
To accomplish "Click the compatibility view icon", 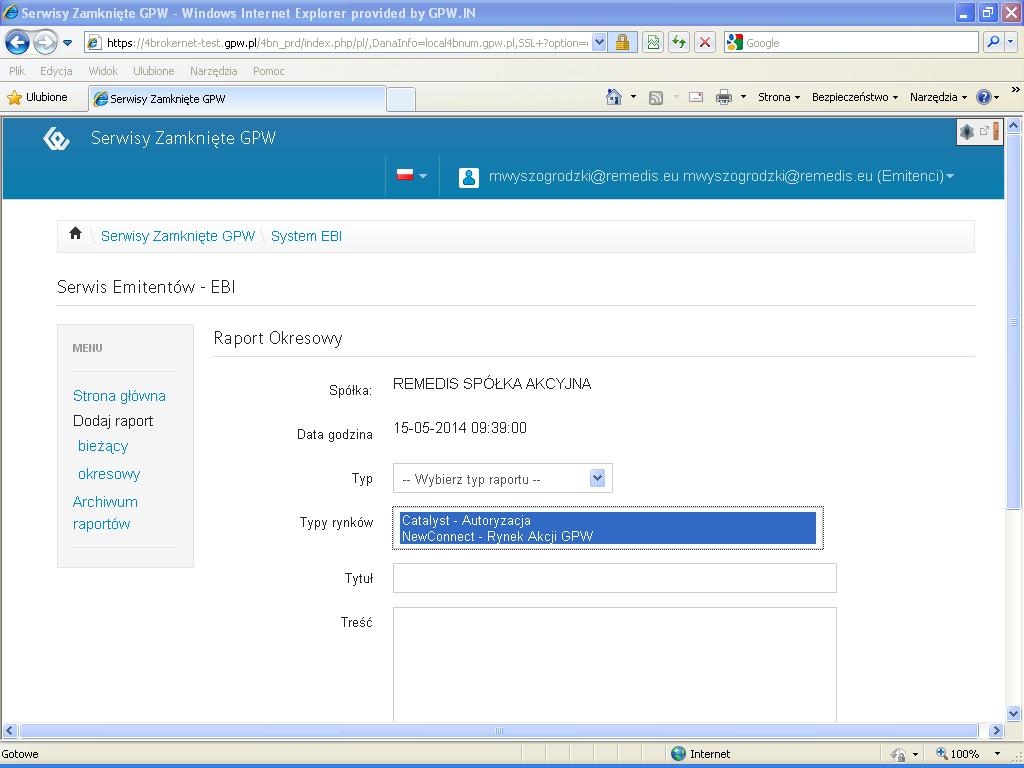I will pyautogui.click(x=652, y=43).
